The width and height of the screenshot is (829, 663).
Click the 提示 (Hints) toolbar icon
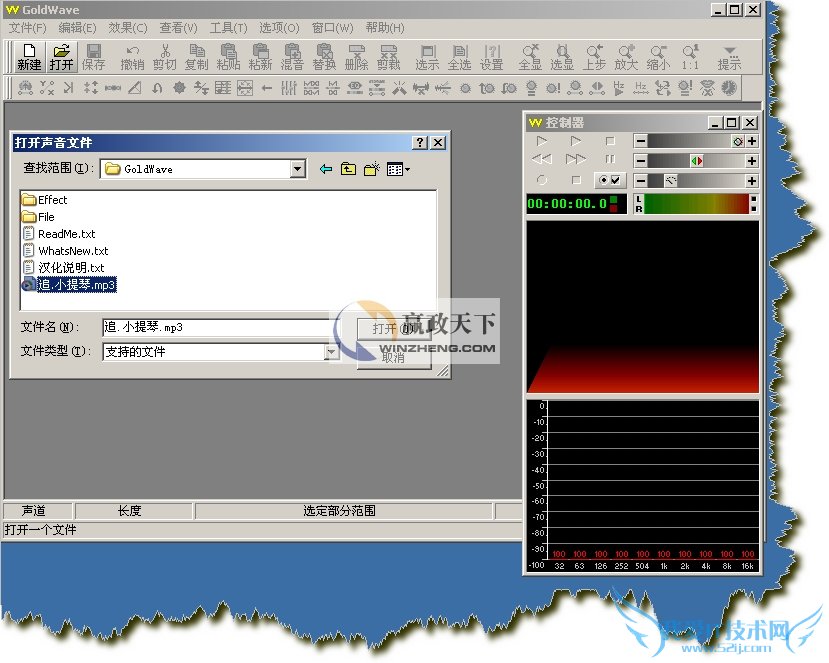click(729, 56)
